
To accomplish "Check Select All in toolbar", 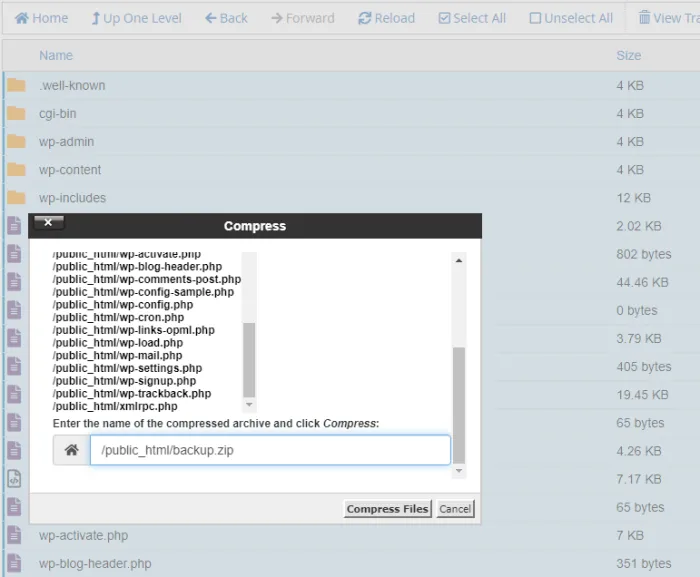I will click(472, 18).
